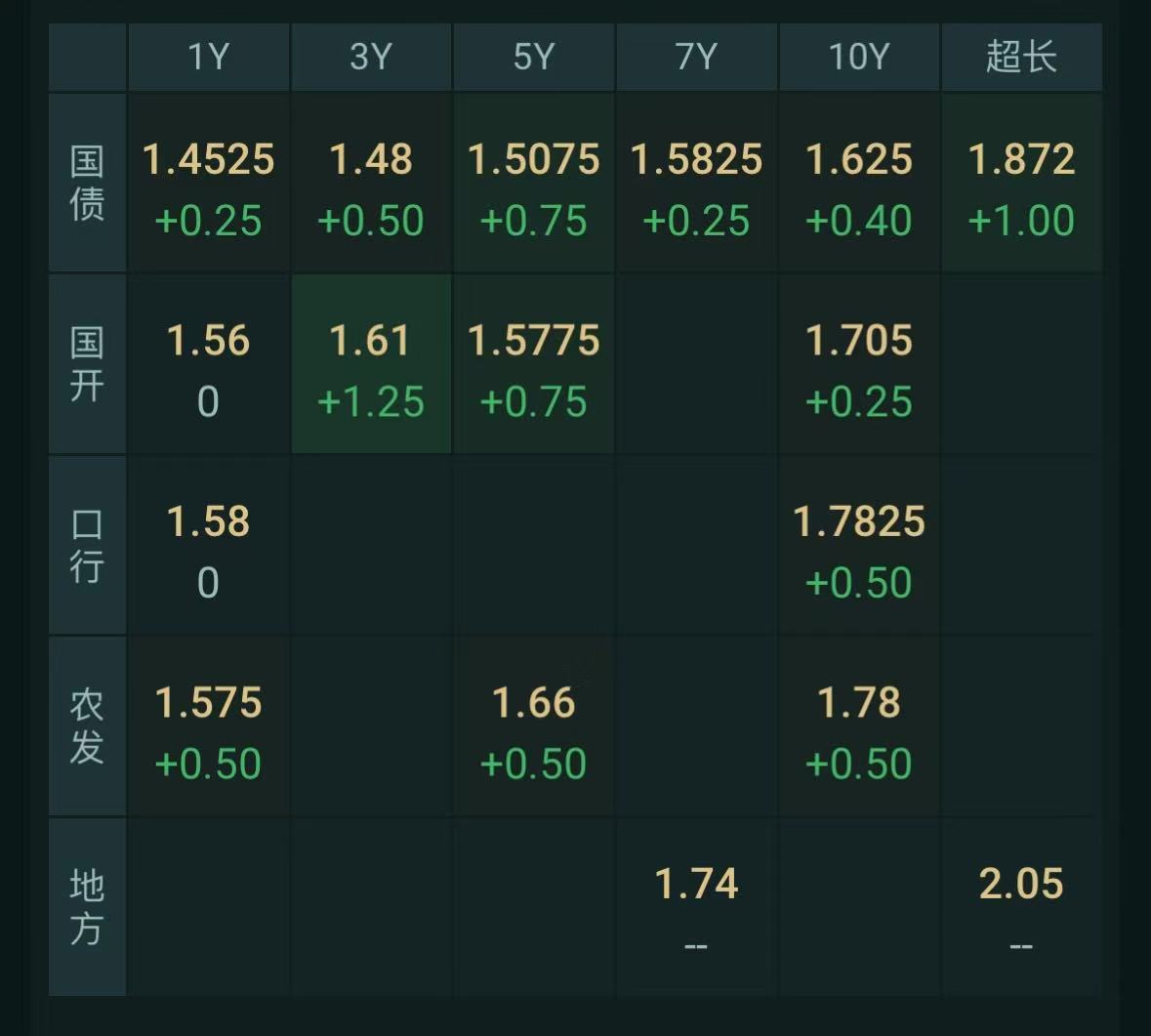Click the 国开 row label
The width and height of the screenshot is (1151, 1036).
87,364
